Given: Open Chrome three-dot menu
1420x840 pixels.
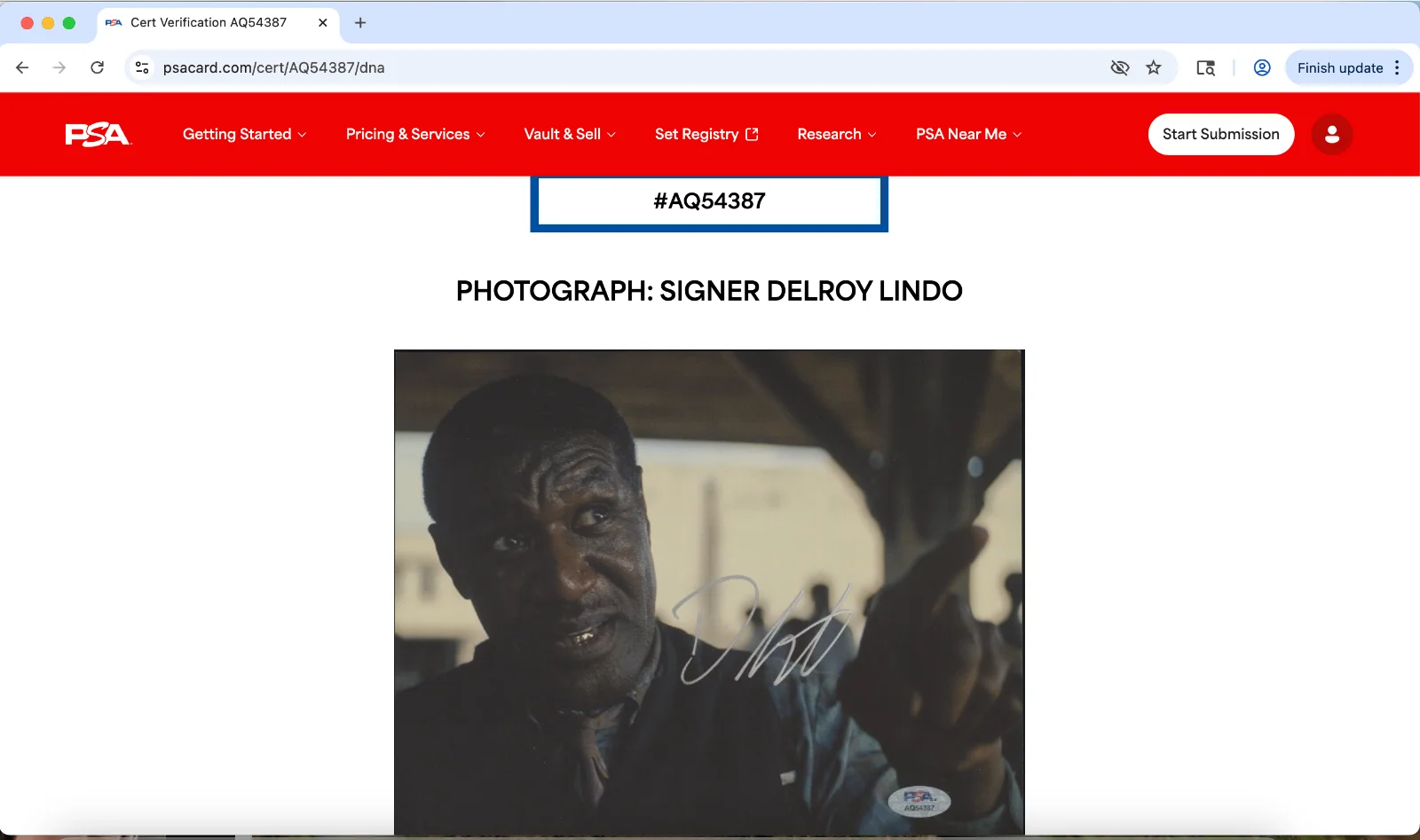Looking at the screenshot, I should [1397, 67].
